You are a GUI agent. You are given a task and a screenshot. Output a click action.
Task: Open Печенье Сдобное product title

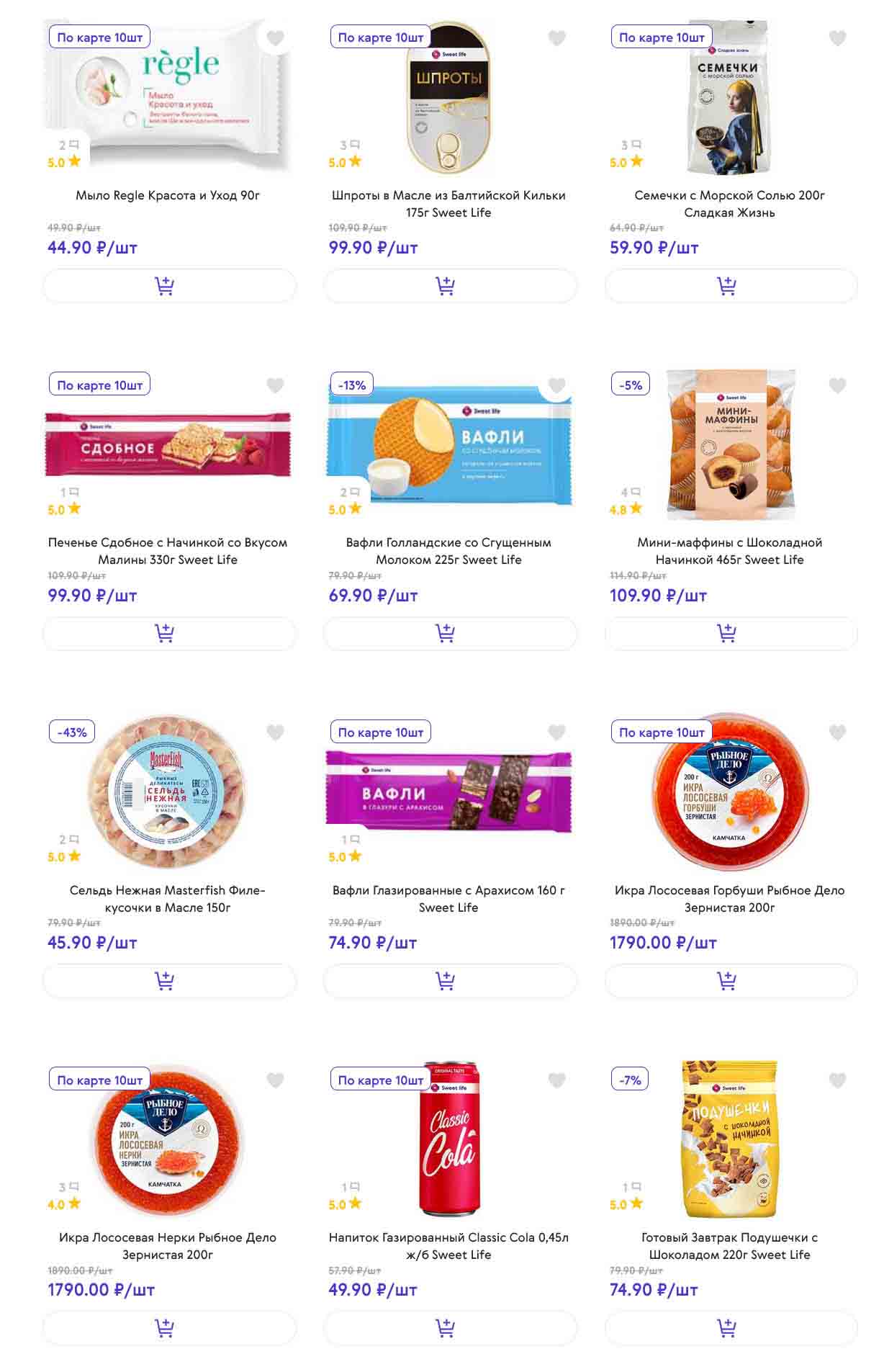[x=168, y=551]
